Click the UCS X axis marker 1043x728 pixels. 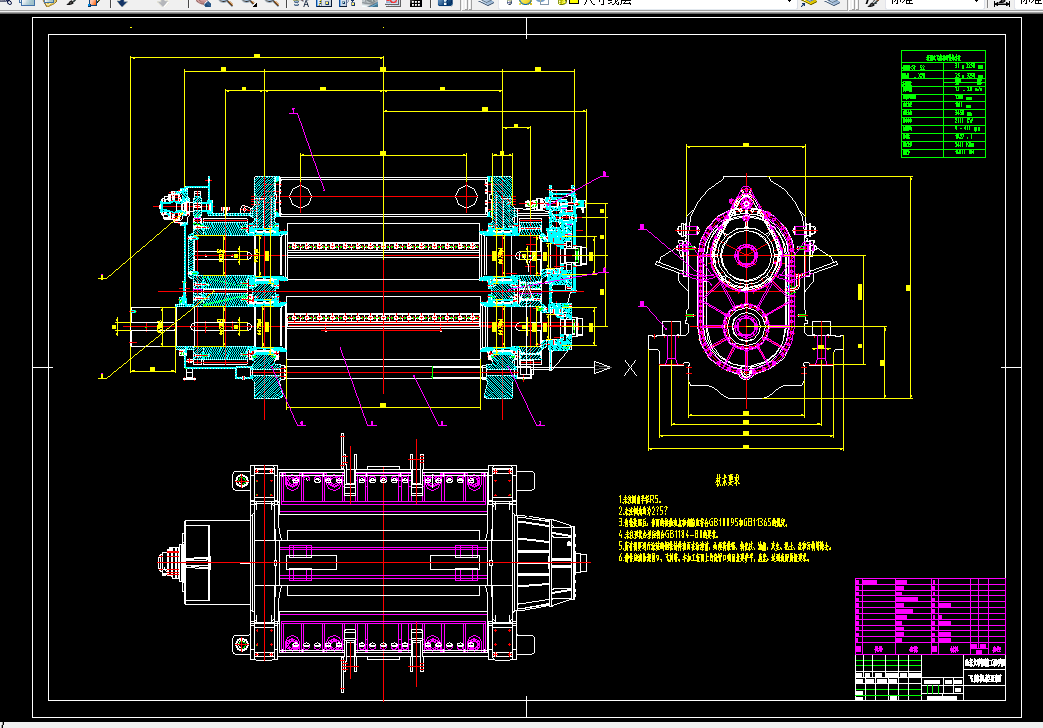tap(630, 368)
